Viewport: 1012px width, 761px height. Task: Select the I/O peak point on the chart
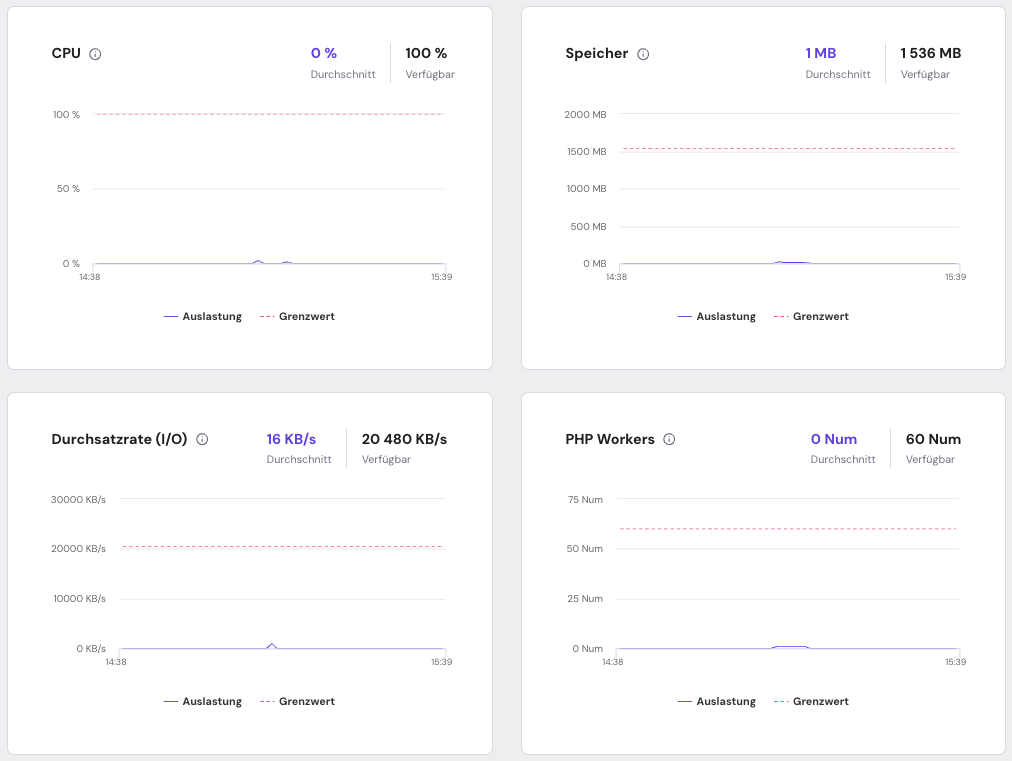click(271, 645)
